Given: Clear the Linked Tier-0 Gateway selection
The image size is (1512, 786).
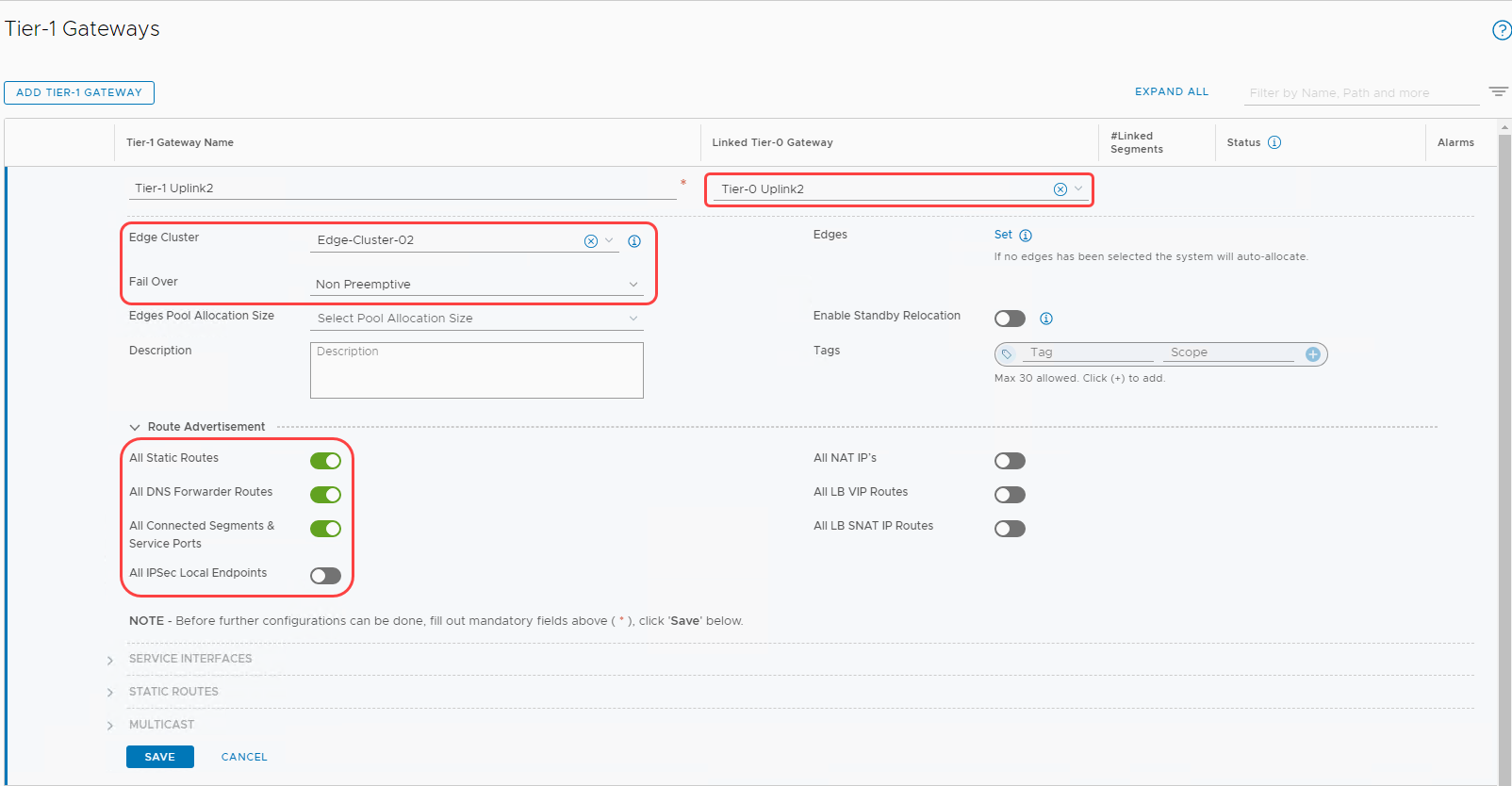Looking at the screenshot, I should 1060,189.
